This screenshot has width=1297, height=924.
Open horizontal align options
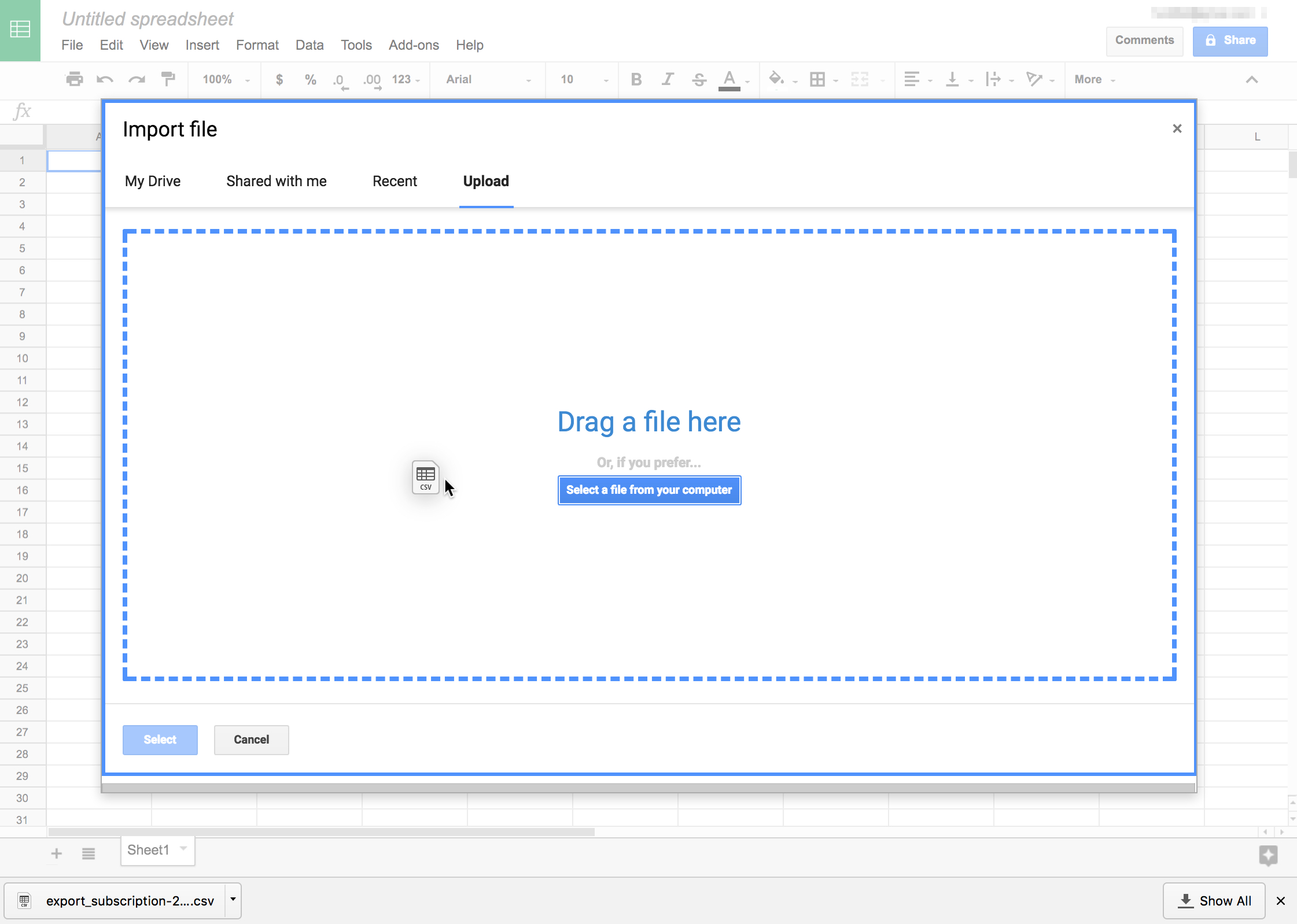pyautogui.click(x=912, y=79)
